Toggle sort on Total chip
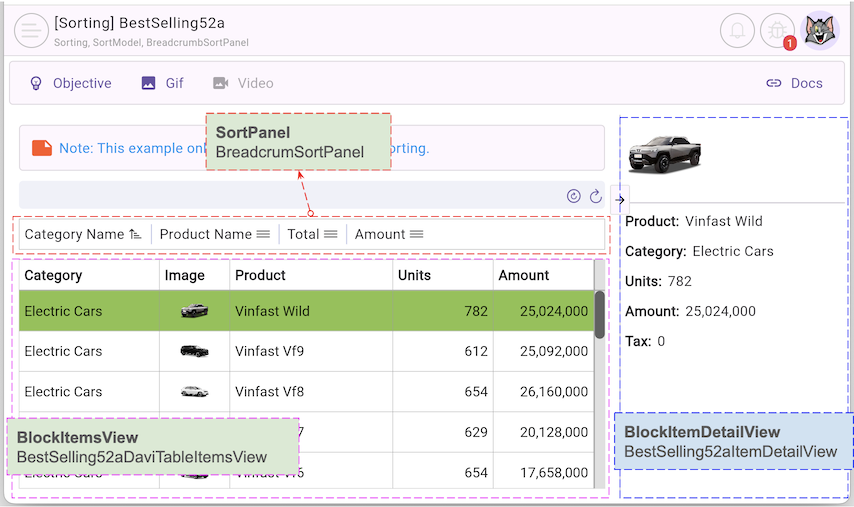 (x=311, y=234)
